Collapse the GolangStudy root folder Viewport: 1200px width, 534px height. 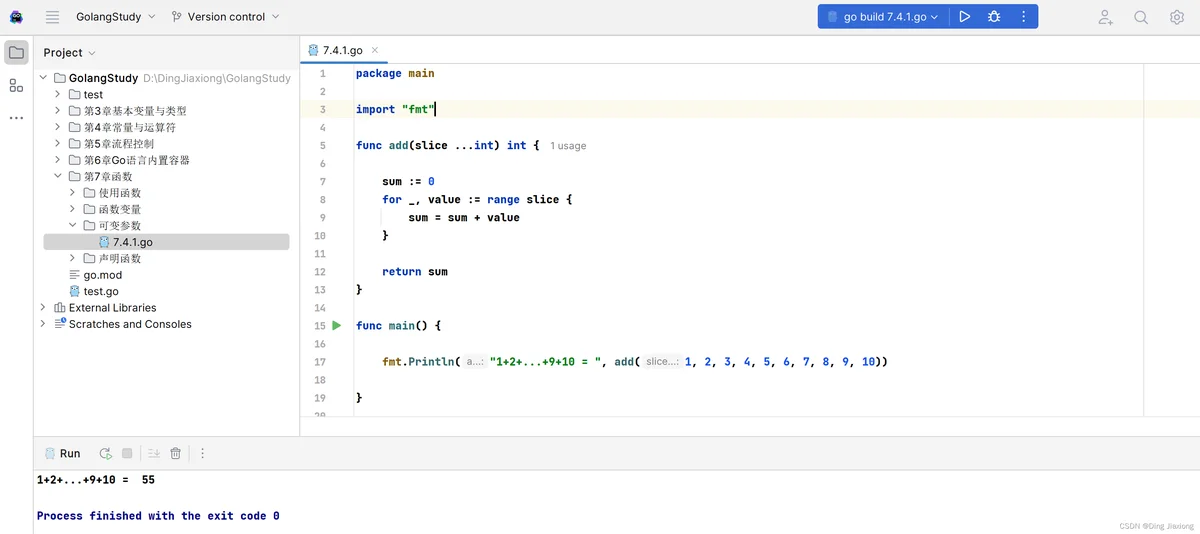click(43, 78)
